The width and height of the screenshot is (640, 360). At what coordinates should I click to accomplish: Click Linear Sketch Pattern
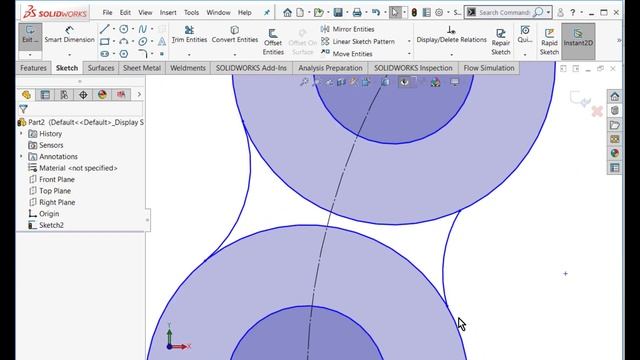pos(358,41)
